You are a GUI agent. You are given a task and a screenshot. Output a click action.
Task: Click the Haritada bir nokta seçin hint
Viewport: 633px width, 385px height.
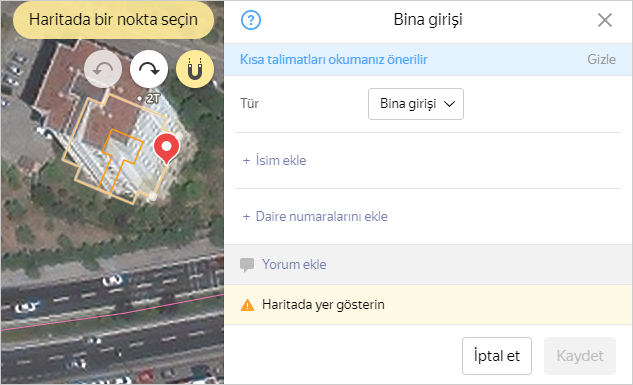(113, 20)
